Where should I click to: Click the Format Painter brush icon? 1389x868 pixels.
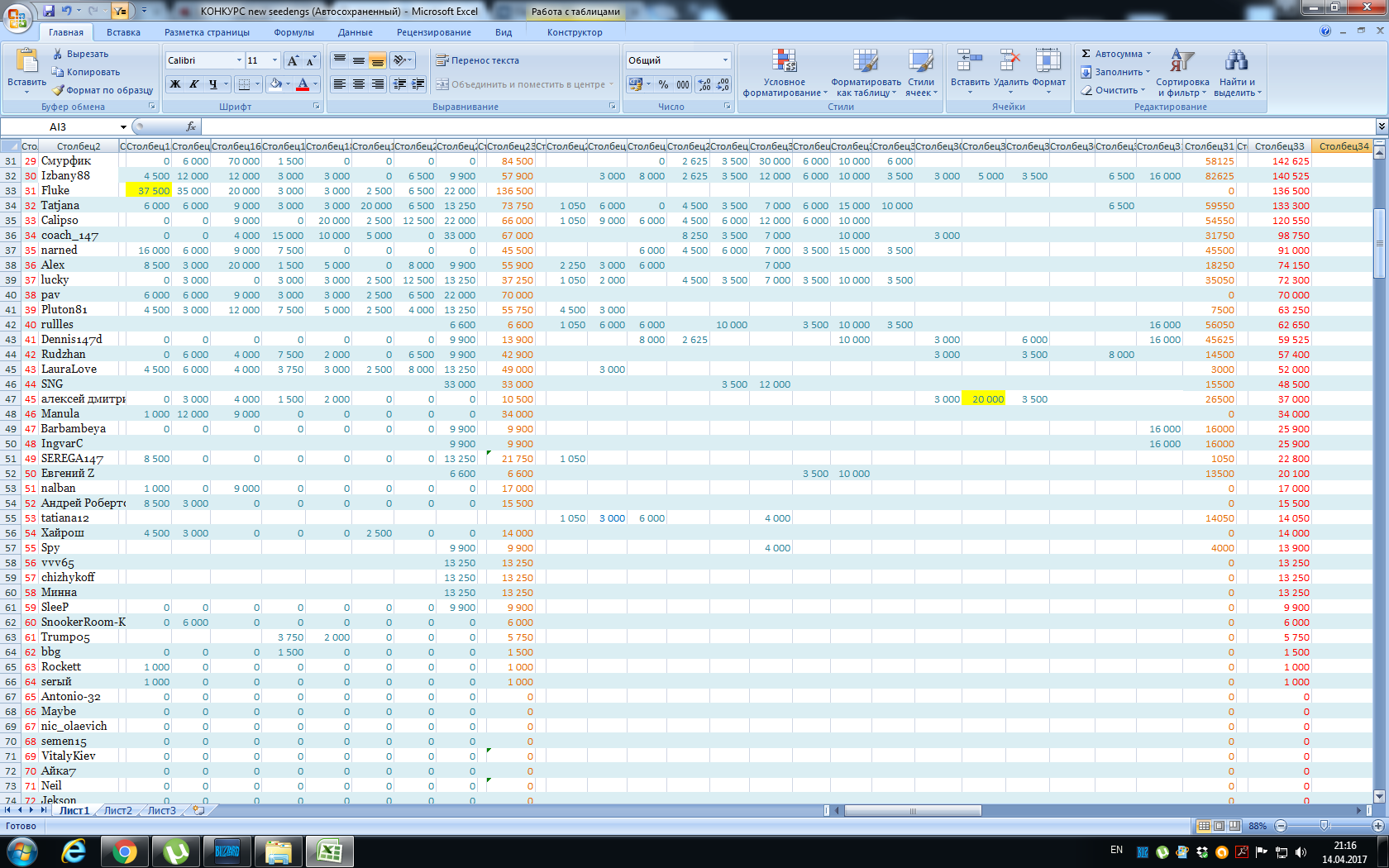click(58, 90)
